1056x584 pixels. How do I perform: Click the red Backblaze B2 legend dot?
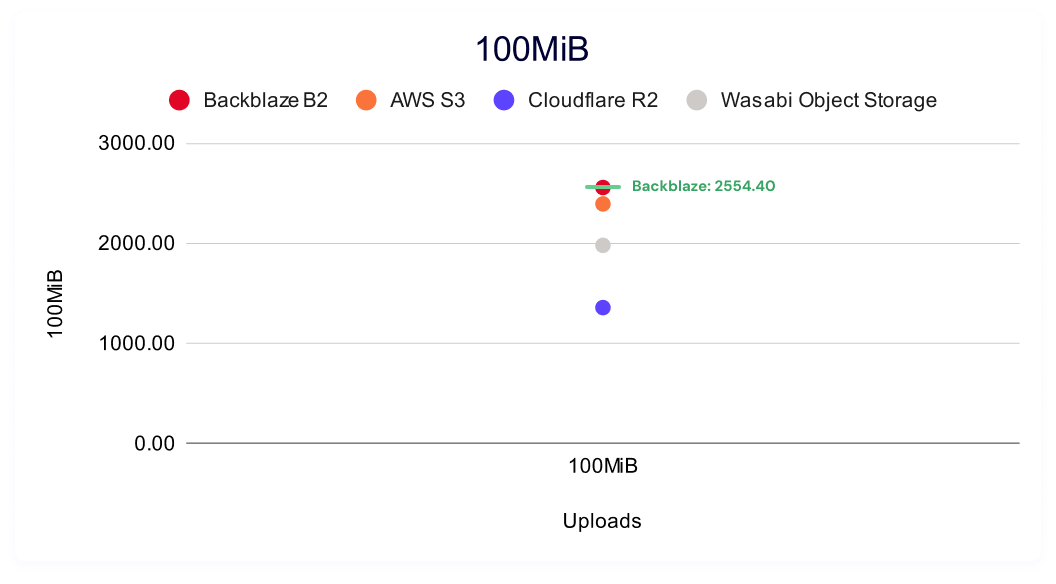click(x=180, y=100)
